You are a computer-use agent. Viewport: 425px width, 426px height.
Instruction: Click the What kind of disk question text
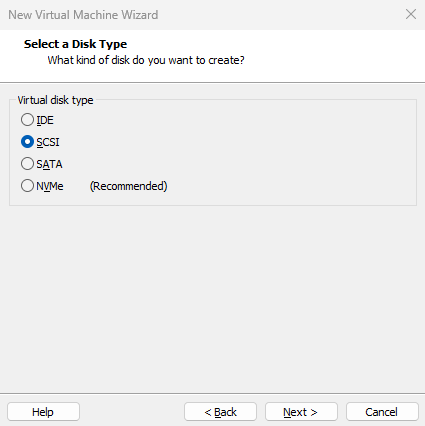tap(146, 60)
